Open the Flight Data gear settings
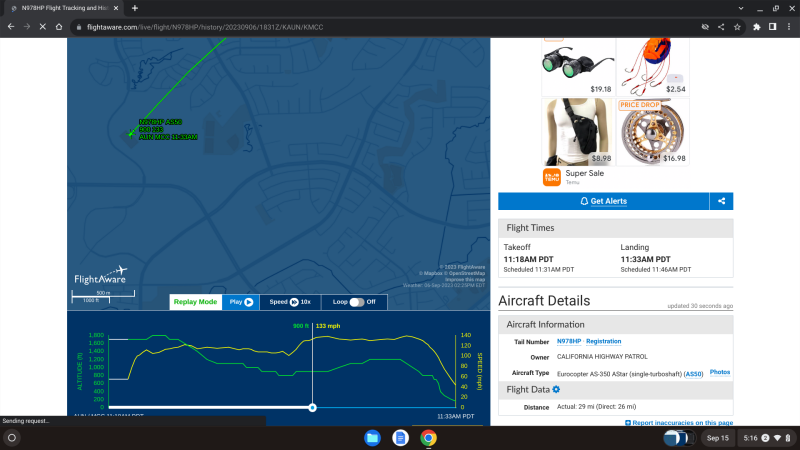 tap(556, 389)
